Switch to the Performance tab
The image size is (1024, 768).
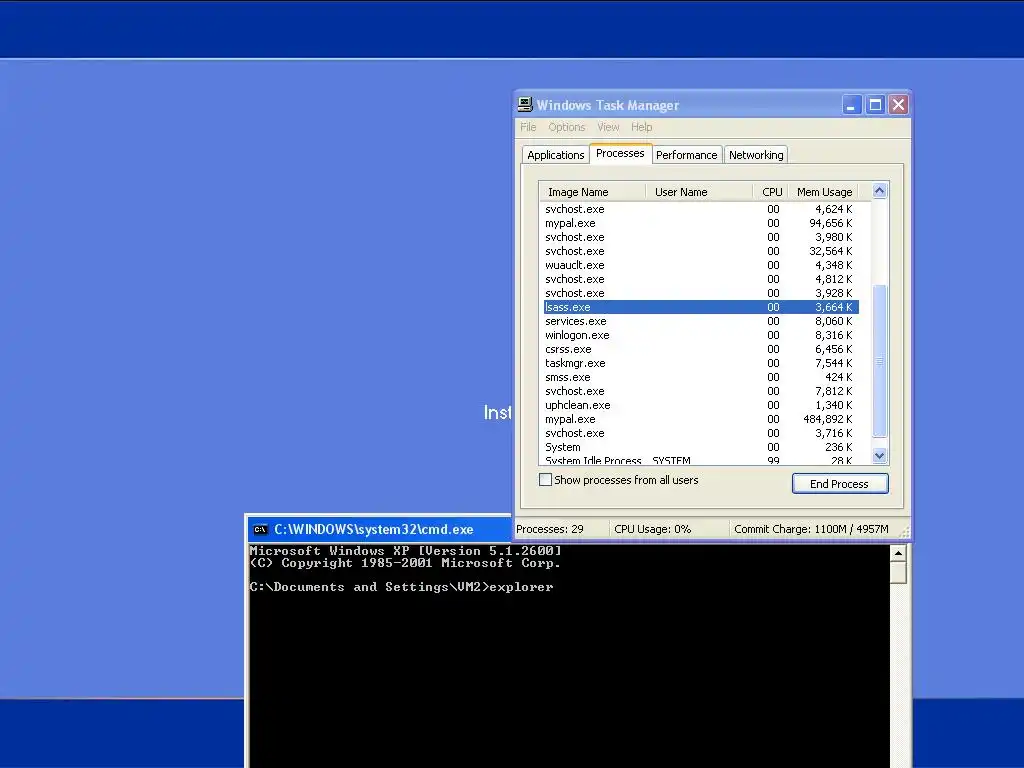(686, 155)
